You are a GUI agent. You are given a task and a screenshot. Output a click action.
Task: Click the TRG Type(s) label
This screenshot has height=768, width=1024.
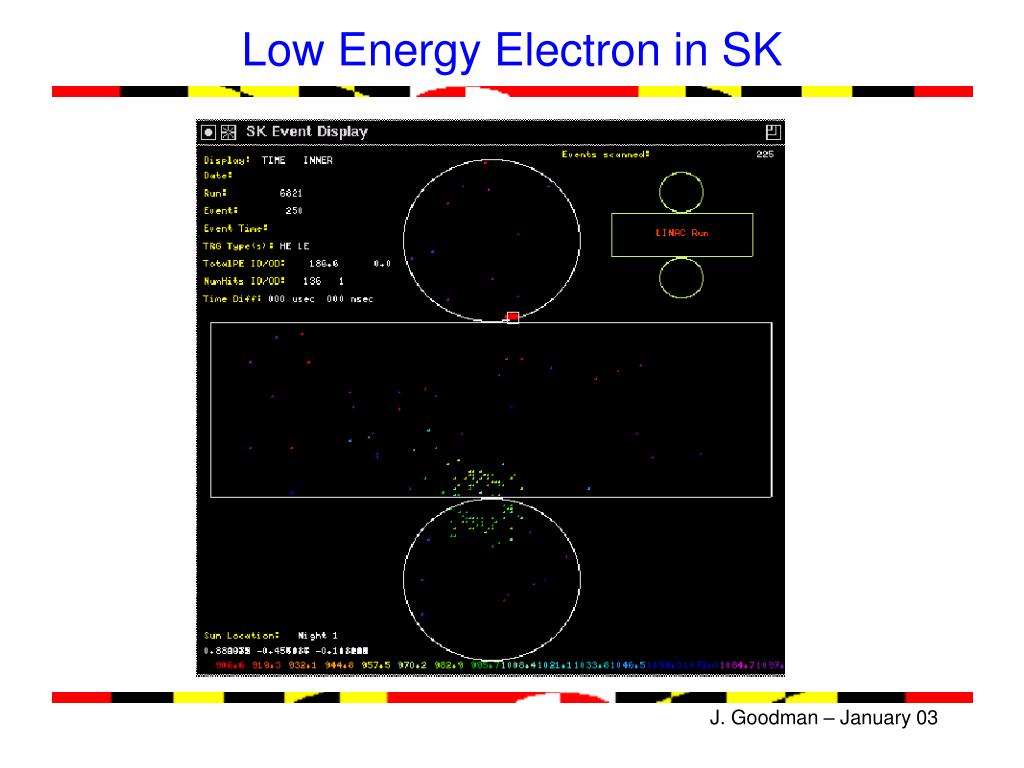238,246
